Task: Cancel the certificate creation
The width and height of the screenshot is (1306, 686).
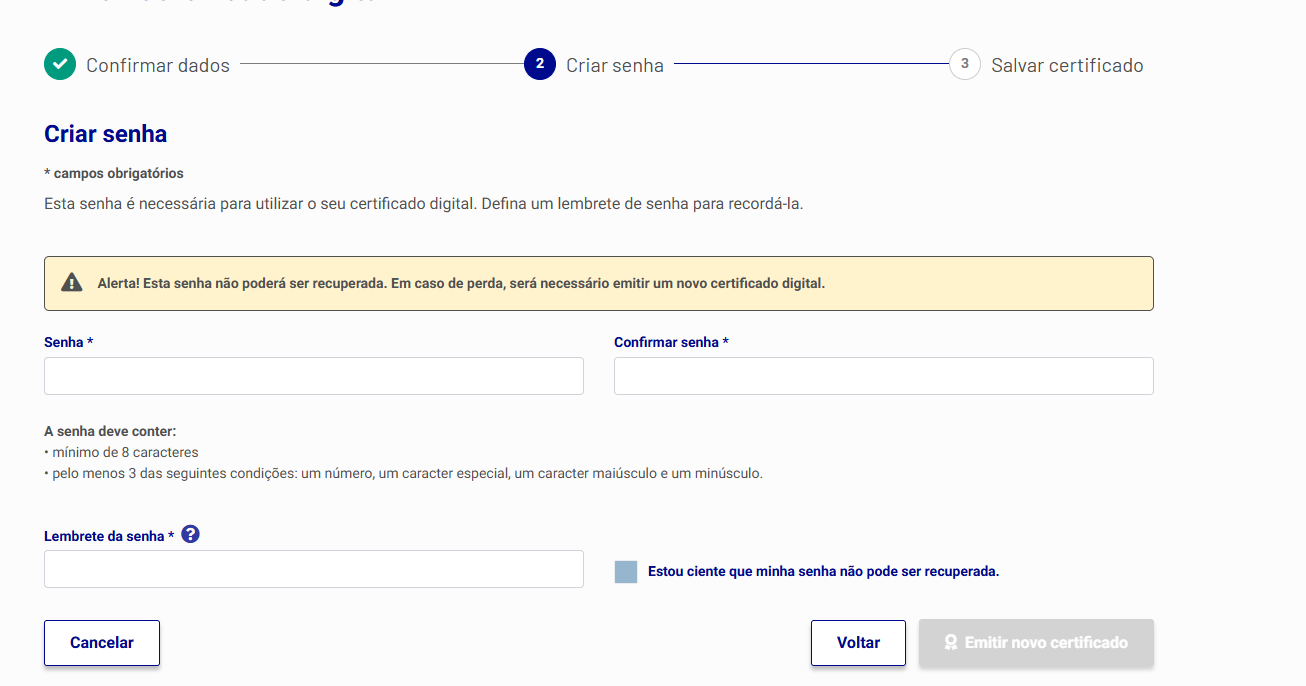Action: (102, 643)
